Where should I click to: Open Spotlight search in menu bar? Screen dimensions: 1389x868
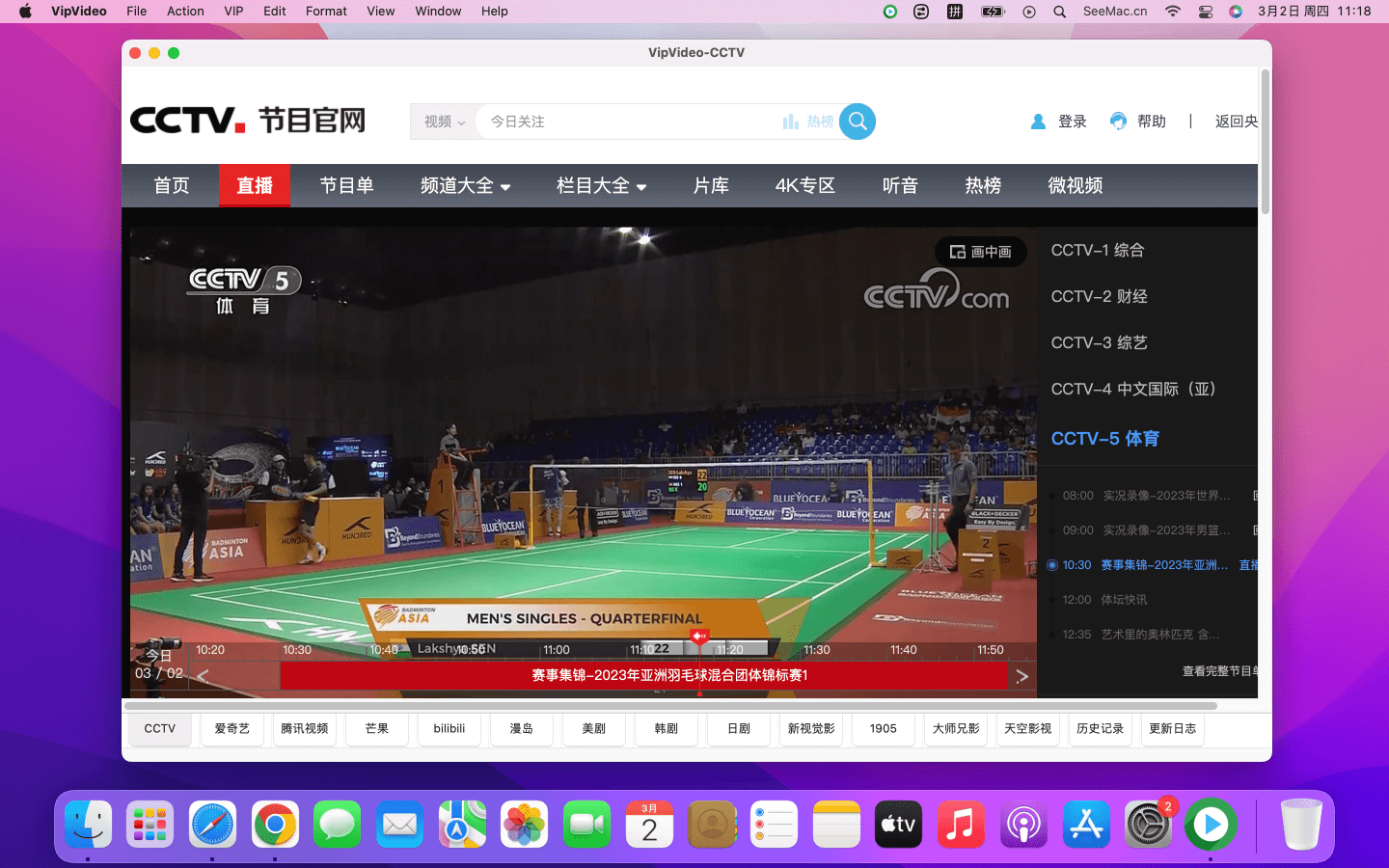point(1059,12)
